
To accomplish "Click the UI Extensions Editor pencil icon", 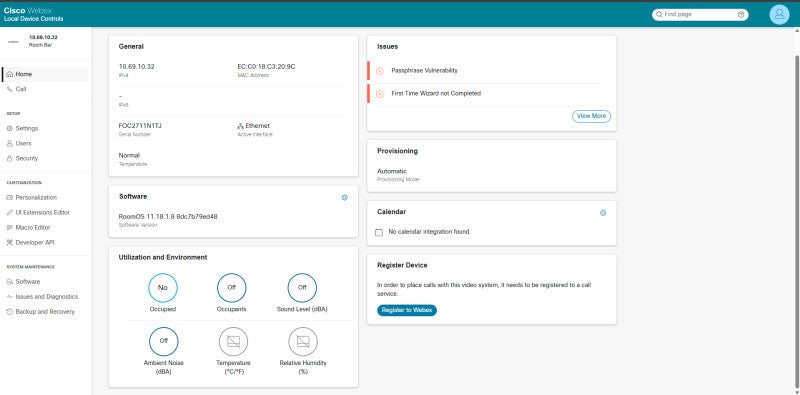I will [x=9, y=213].
